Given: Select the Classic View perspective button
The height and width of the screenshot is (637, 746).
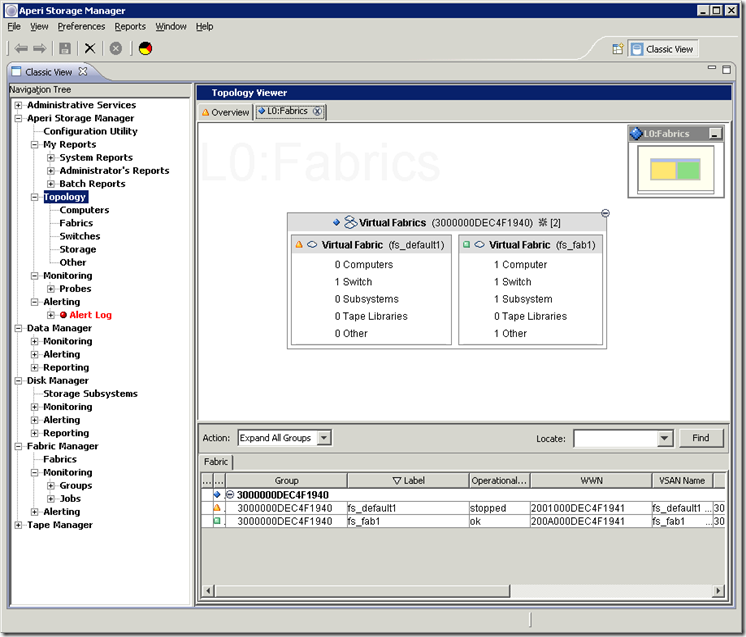Looking at the screenshot, I should 663,49.
